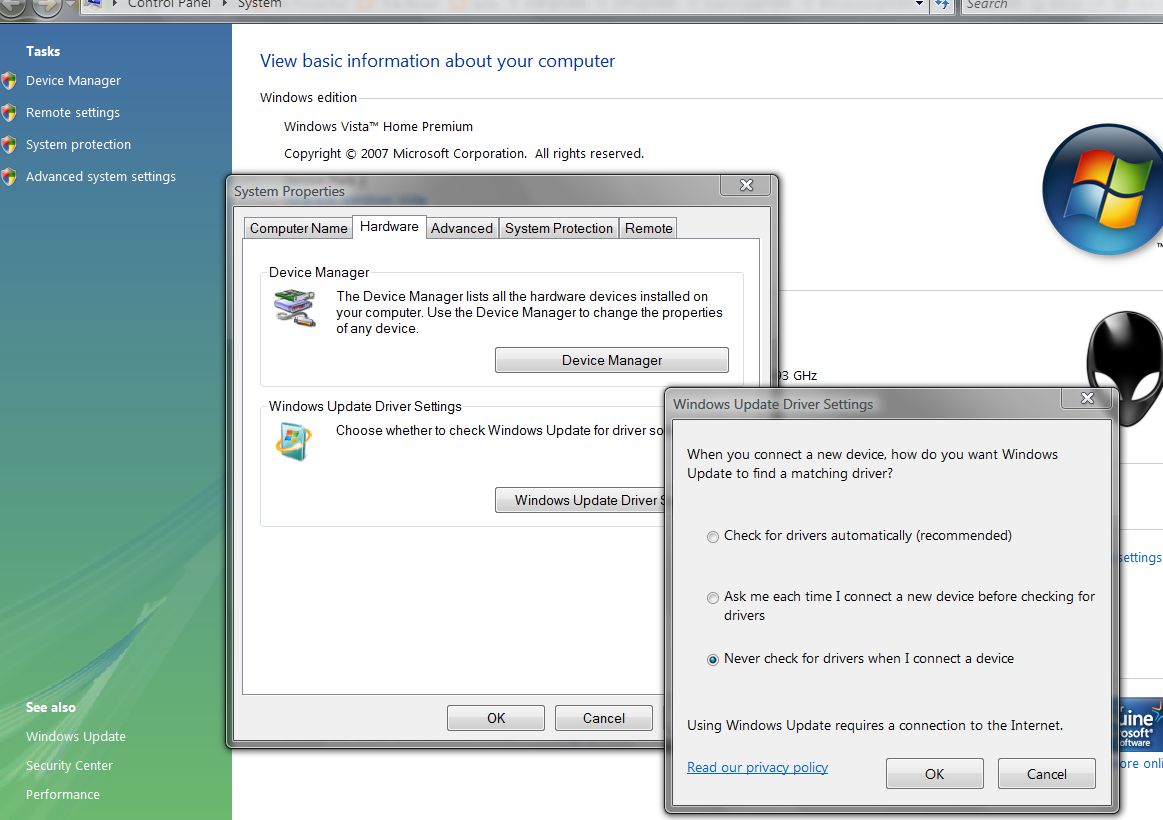The image size is (1163, 820).
Task: Open Security Center under See also
Action: tap(69, 765)
